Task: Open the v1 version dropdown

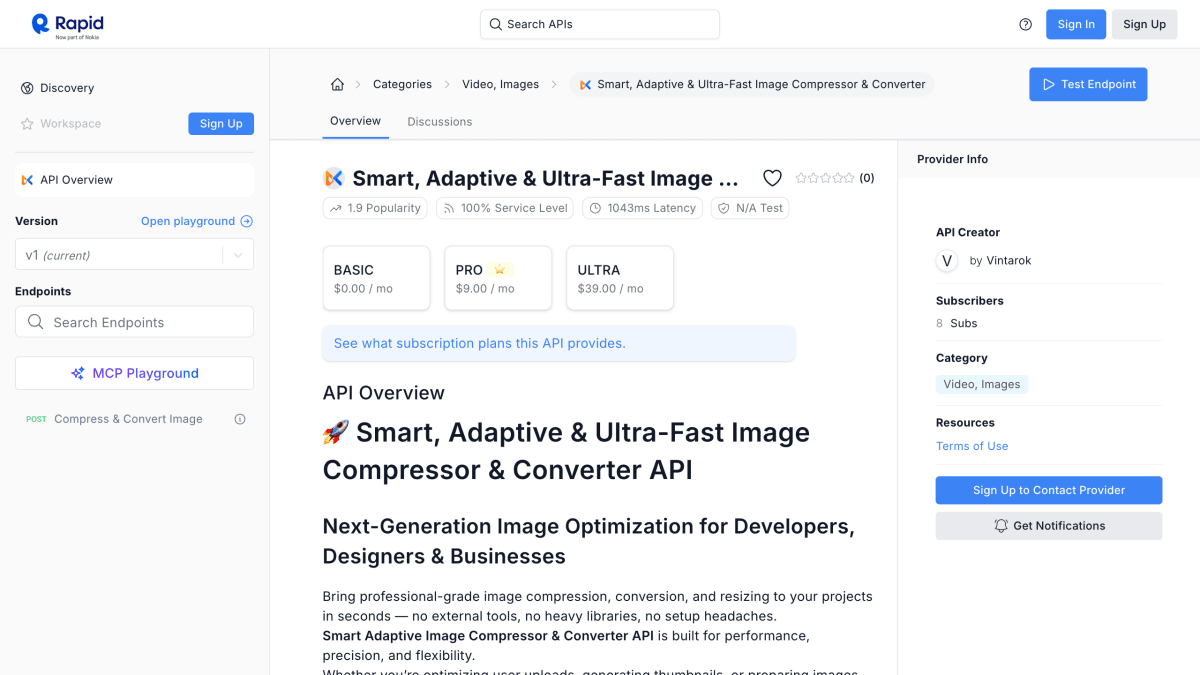Action: [x=134, y=255]
